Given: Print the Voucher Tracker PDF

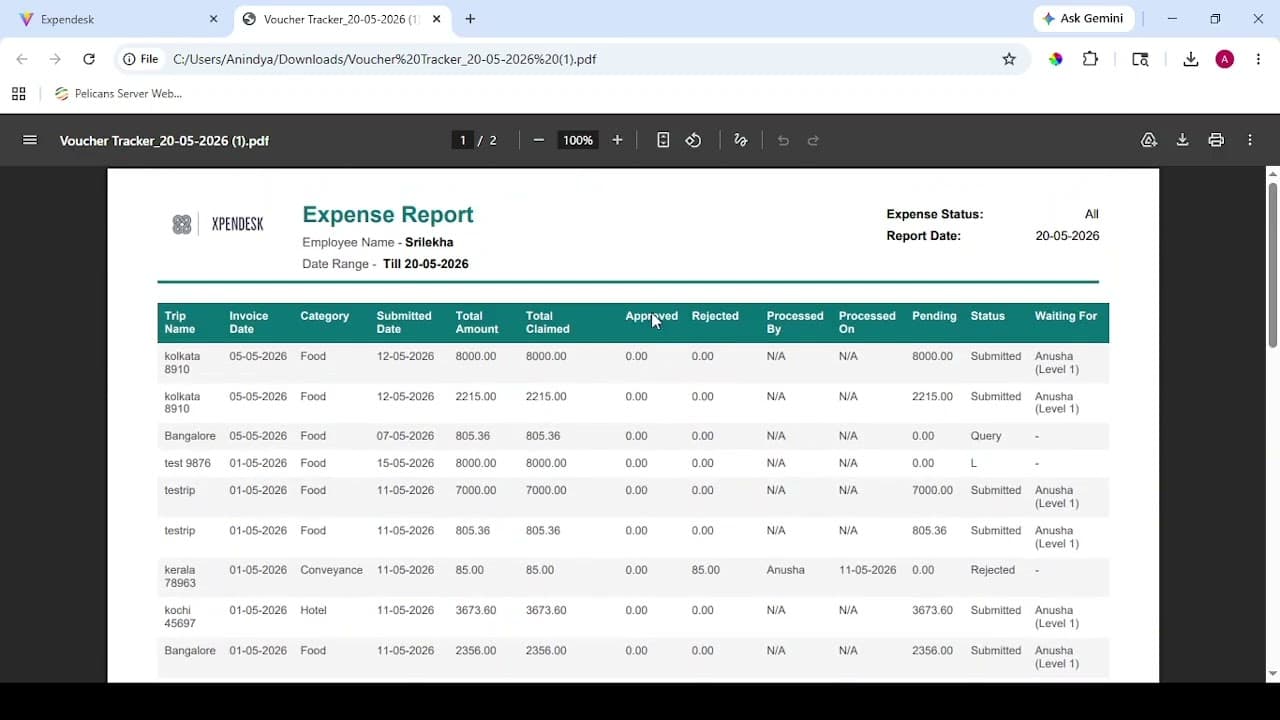Looking at the screenshot, I should (1216, 140).
